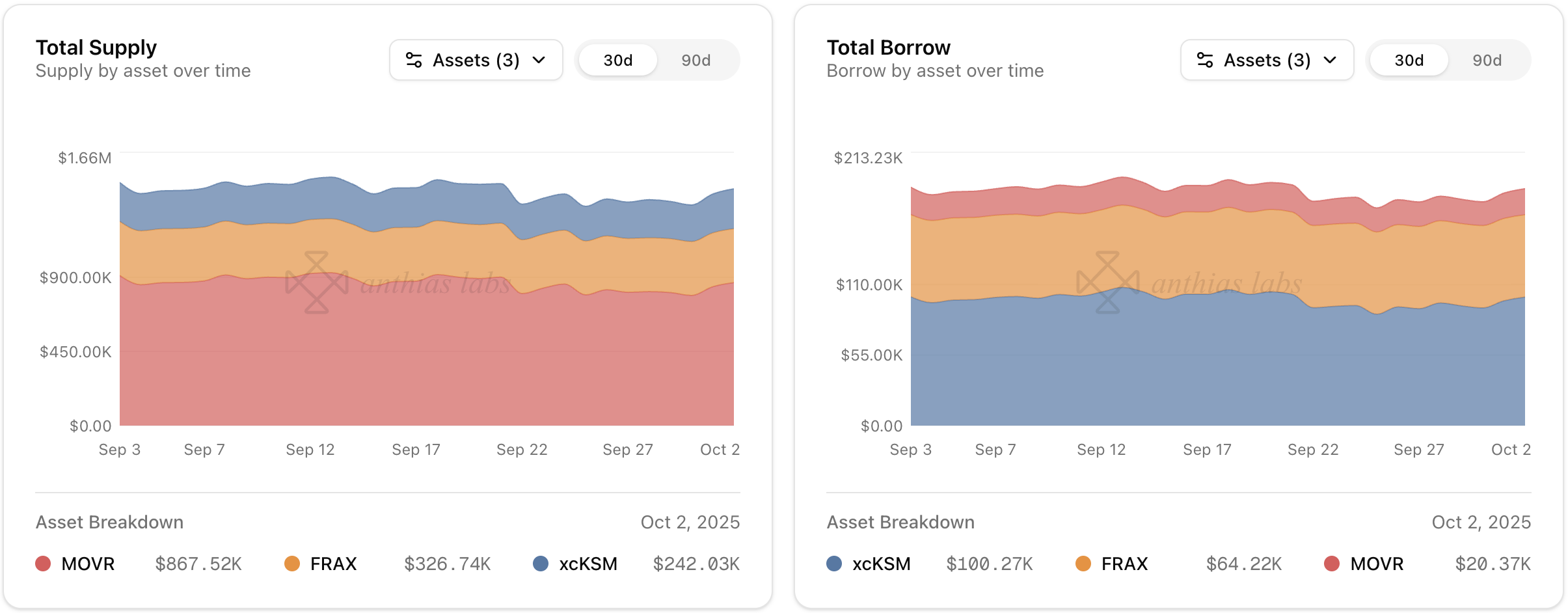Click MOVR red dot in Supply breakdown

pyautogui.click(x=43, y=564)
